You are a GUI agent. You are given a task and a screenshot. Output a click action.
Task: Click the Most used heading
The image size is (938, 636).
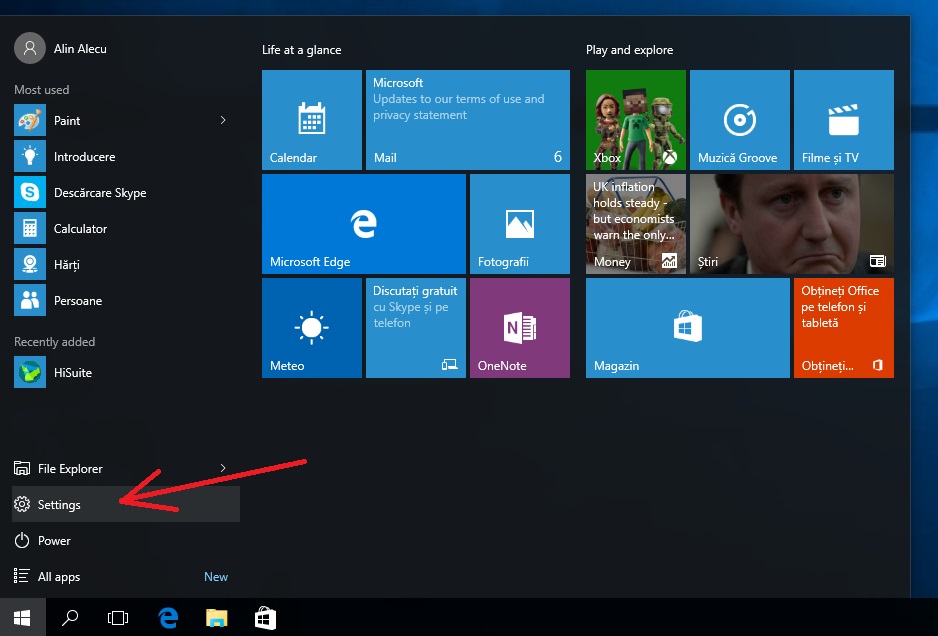coord(42,90)
